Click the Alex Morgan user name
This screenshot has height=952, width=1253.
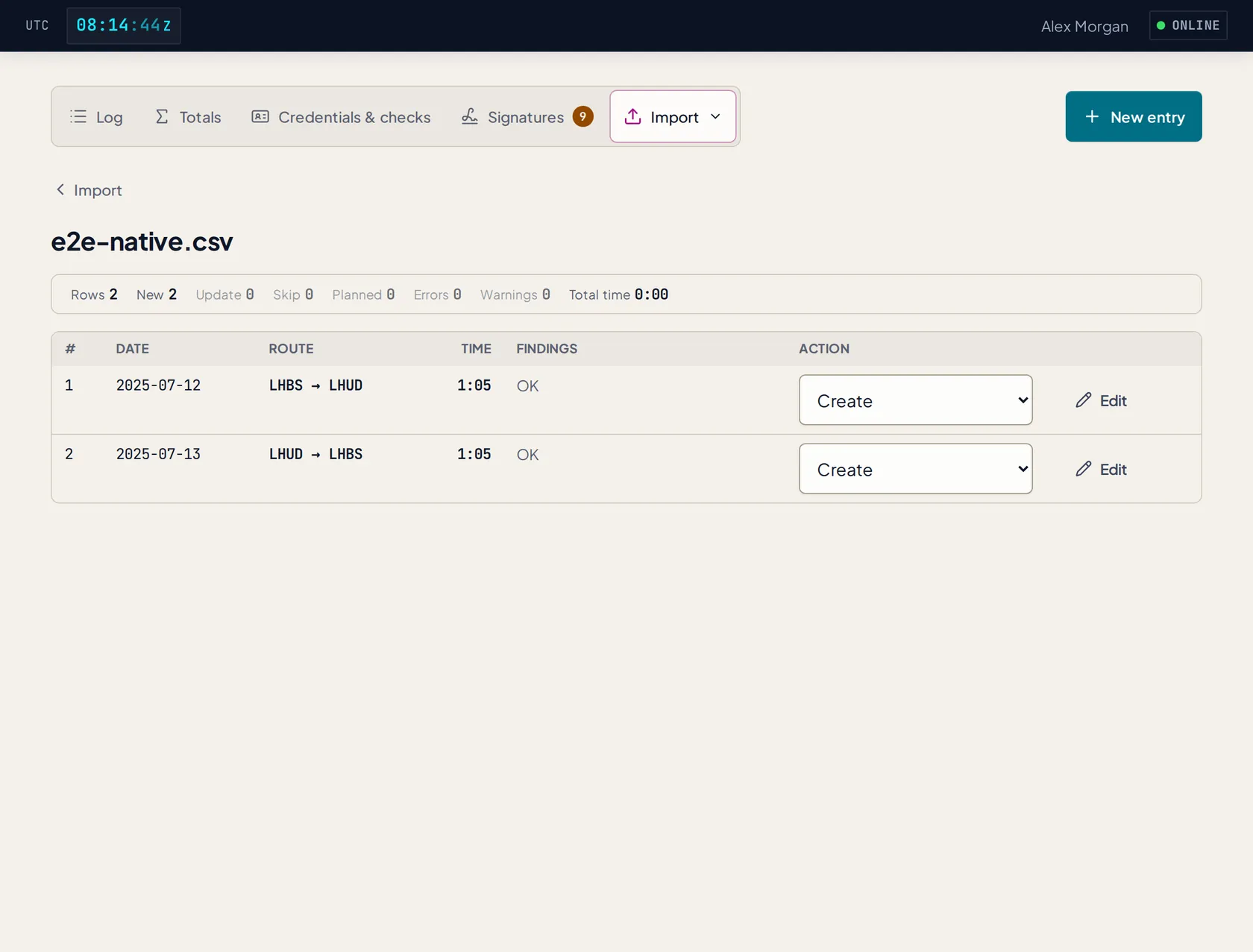tap(1084, 26)
